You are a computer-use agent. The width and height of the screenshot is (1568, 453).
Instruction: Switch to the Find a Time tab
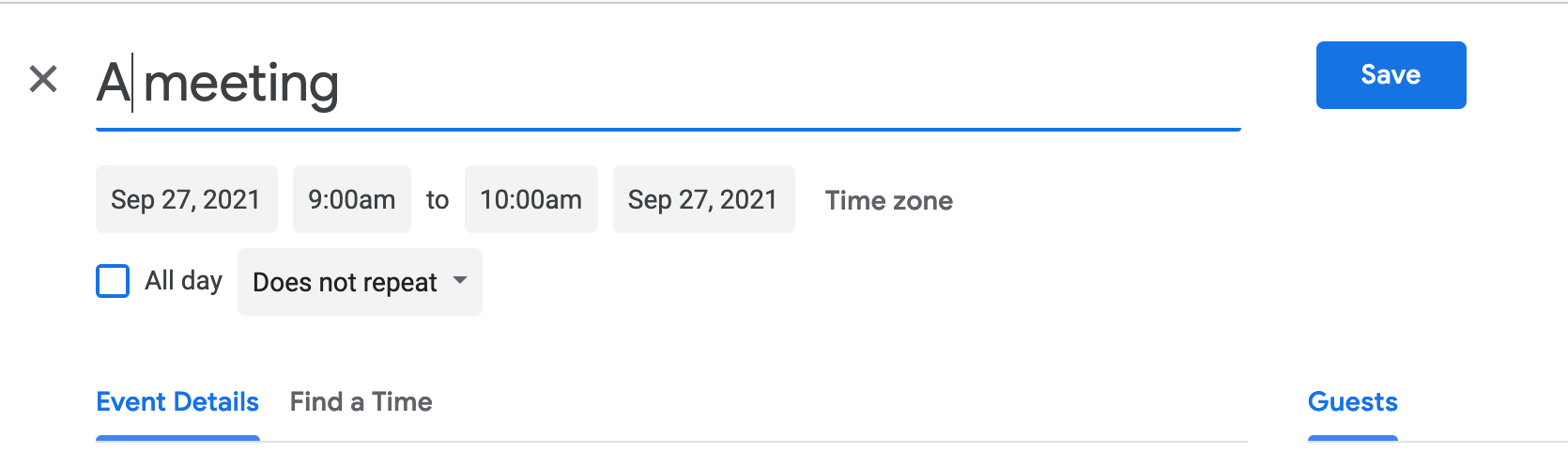[x=361, y=402]
